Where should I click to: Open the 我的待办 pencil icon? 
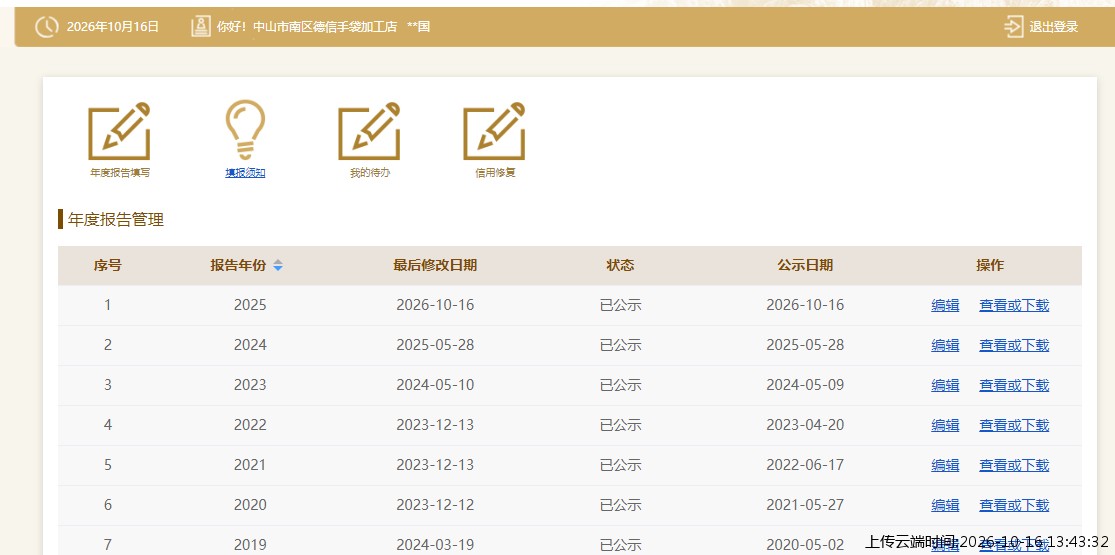[369, 131]
